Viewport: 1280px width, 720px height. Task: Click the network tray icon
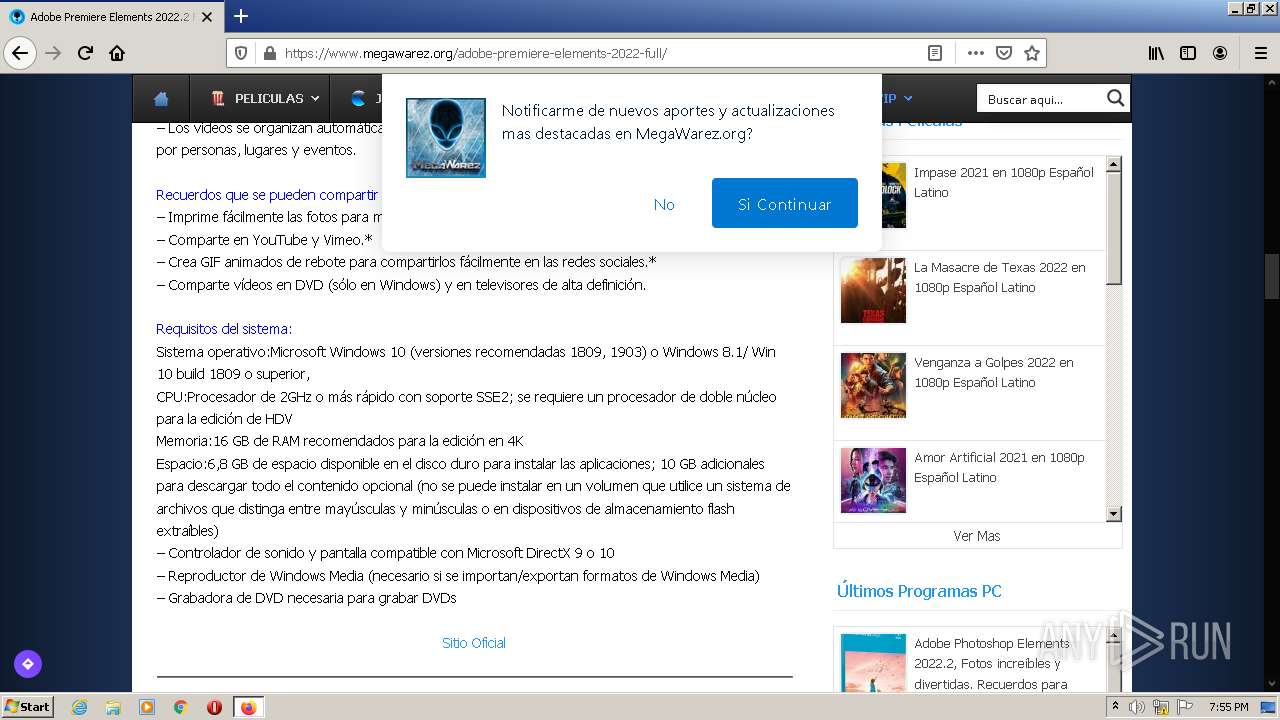pyautogui.click(x=1161, y=707)
